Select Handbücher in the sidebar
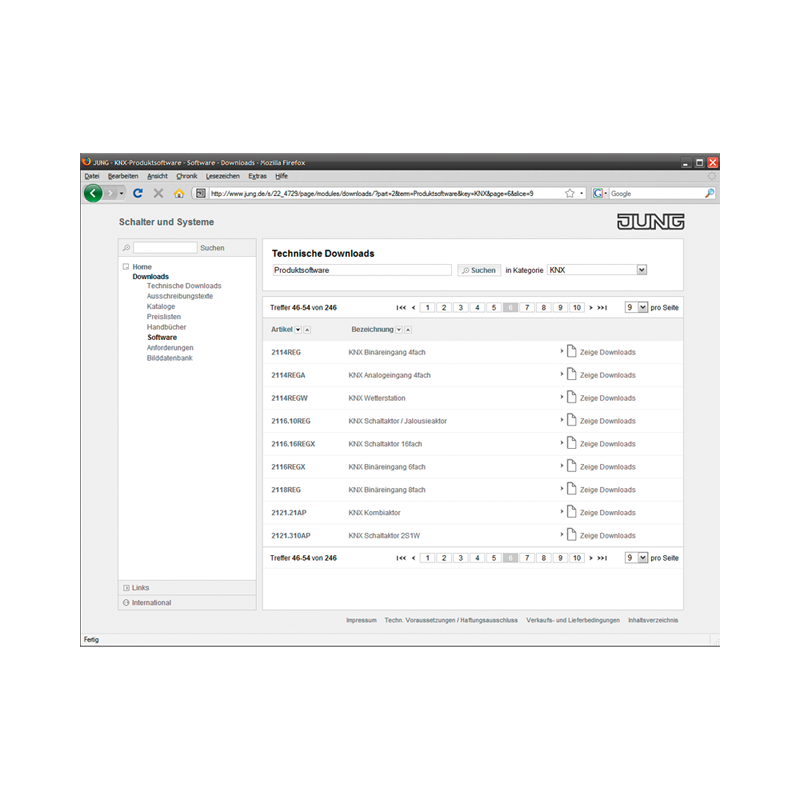 point(166,327)
